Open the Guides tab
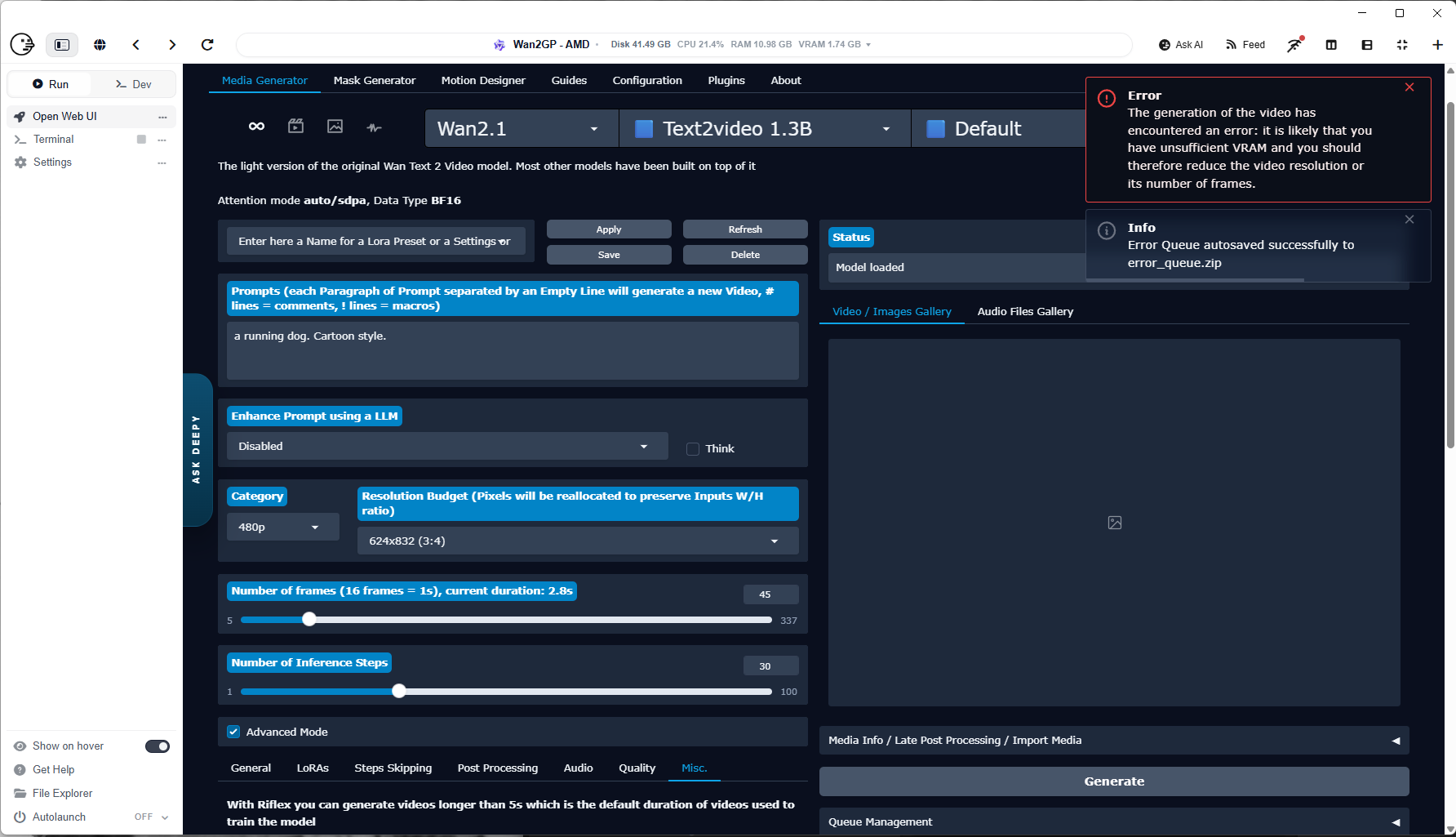This screenshot has height=837, width=1456. pos(569,80)
